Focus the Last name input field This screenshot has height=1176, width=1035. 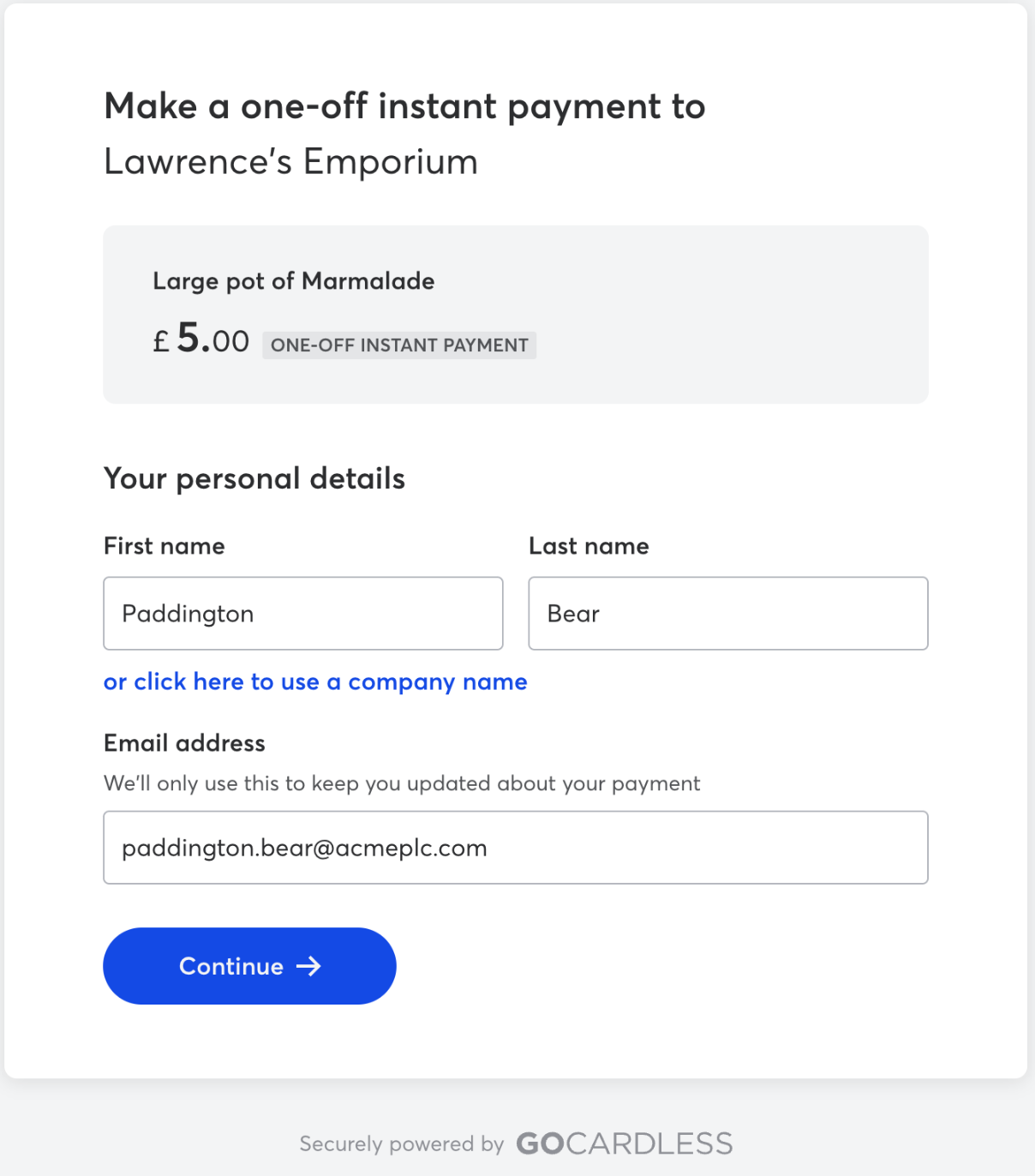click(x=728, y=614)
